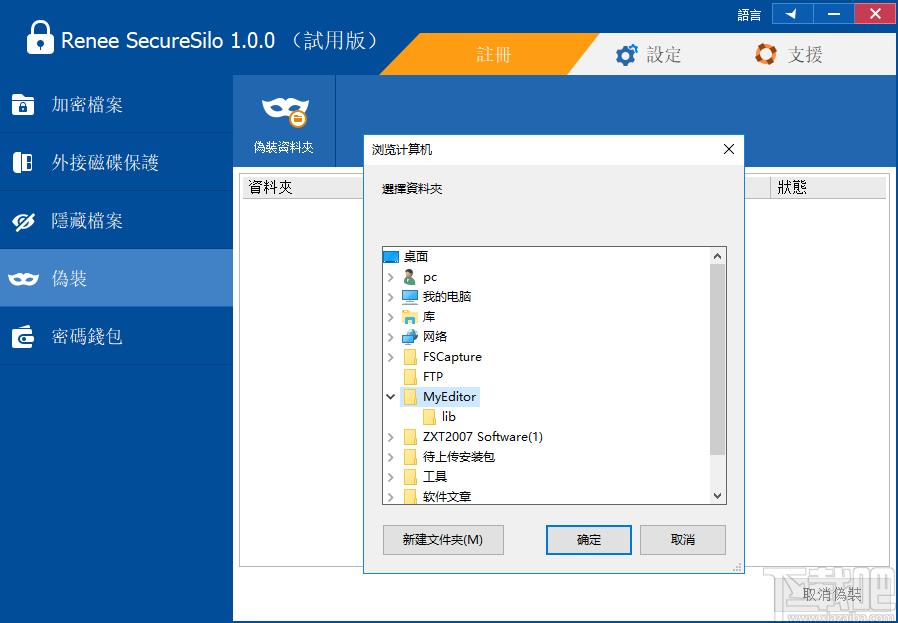Expand the 库 node

[x=391, y=317]
